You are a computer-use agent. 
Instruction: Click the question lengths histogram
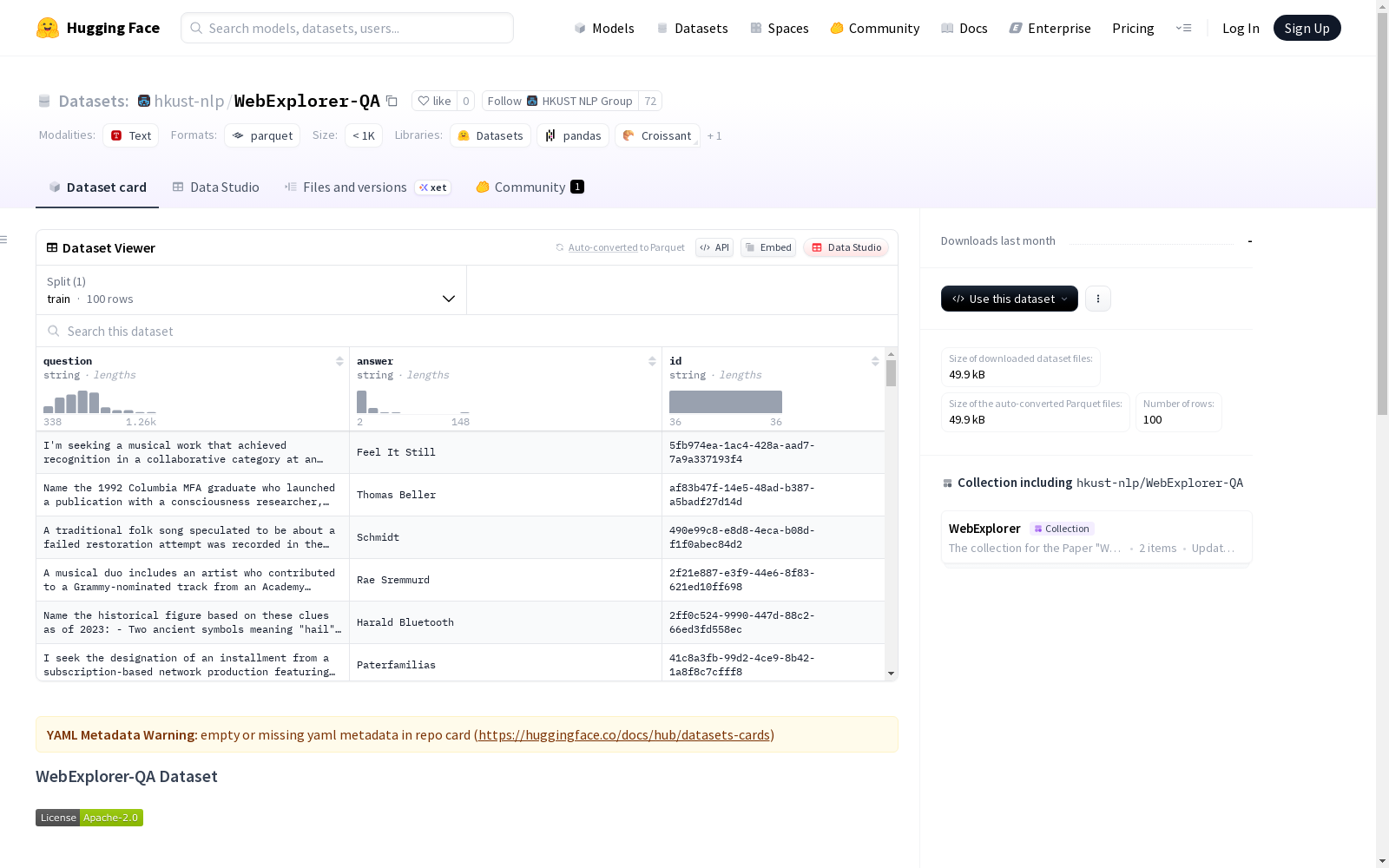click(100, 402)
